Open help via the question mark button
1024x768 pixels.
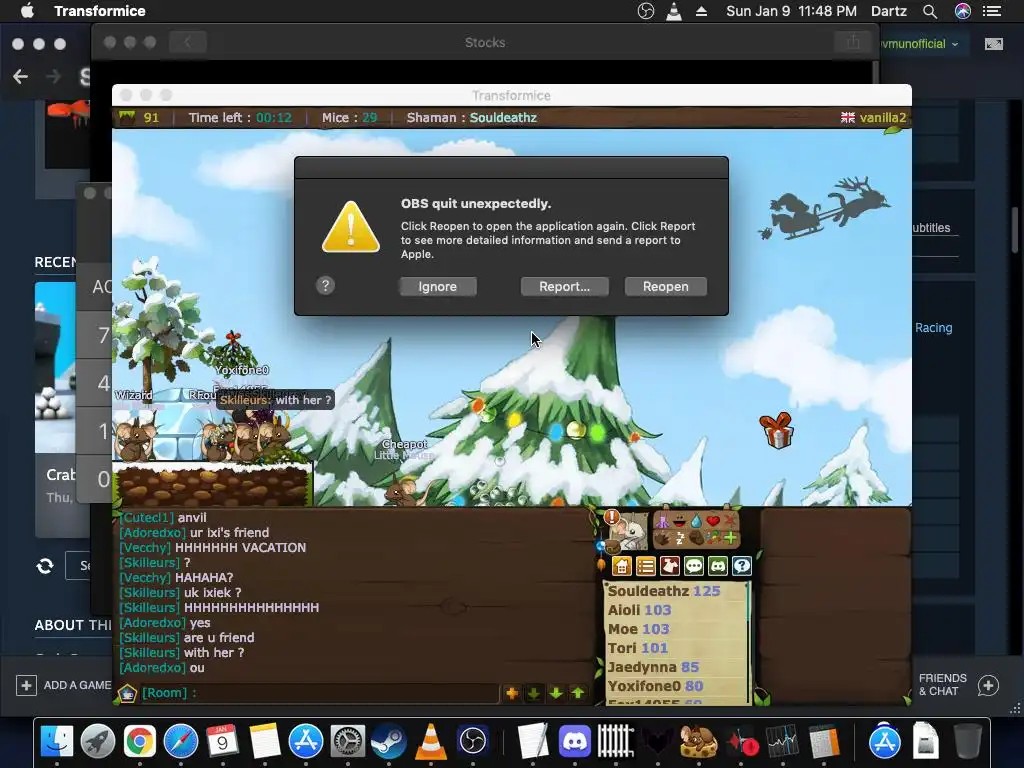(325, 285)
